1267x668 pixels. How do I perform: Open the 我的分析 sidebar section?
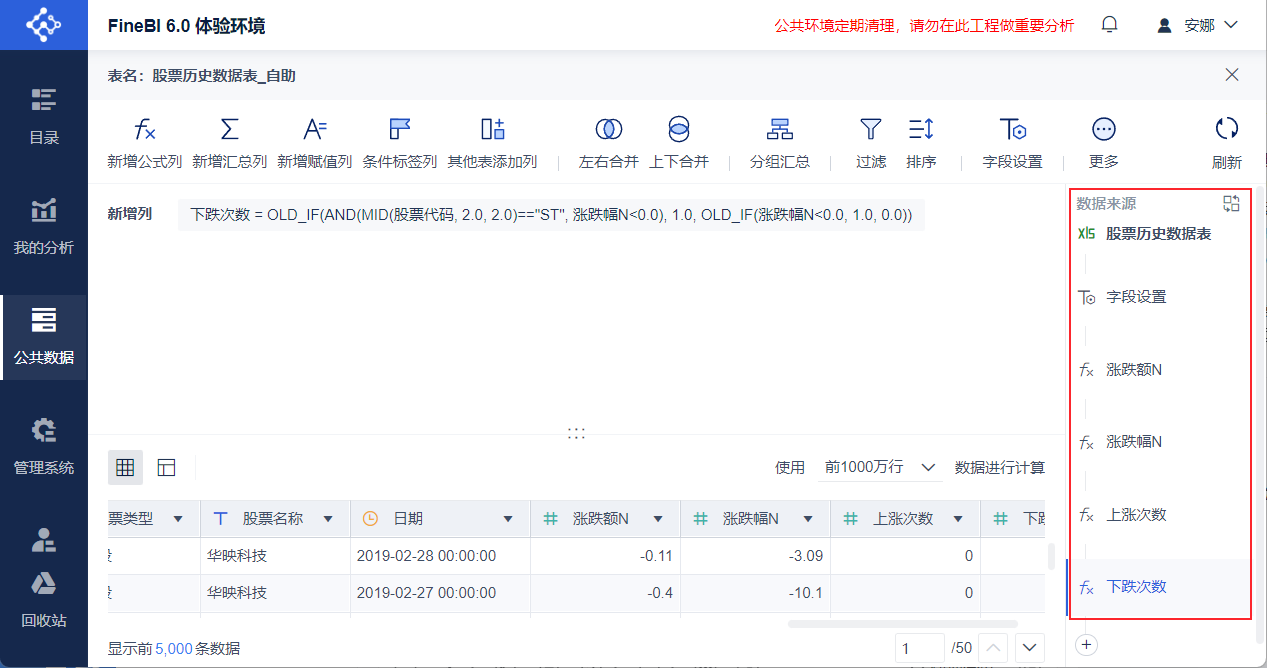43,226
